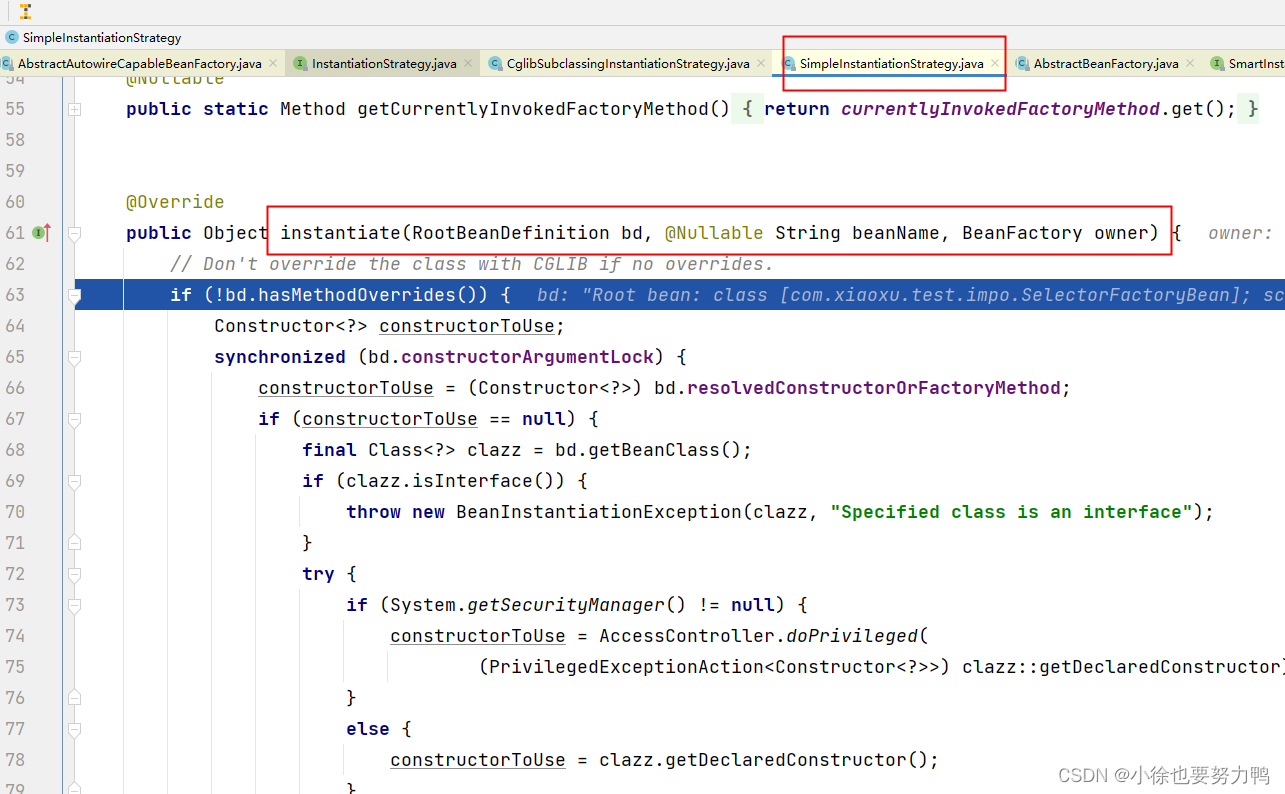1285x794 pixels.
Task: Click the implements-method gutter icon on line 61
Action: (41, 233)
